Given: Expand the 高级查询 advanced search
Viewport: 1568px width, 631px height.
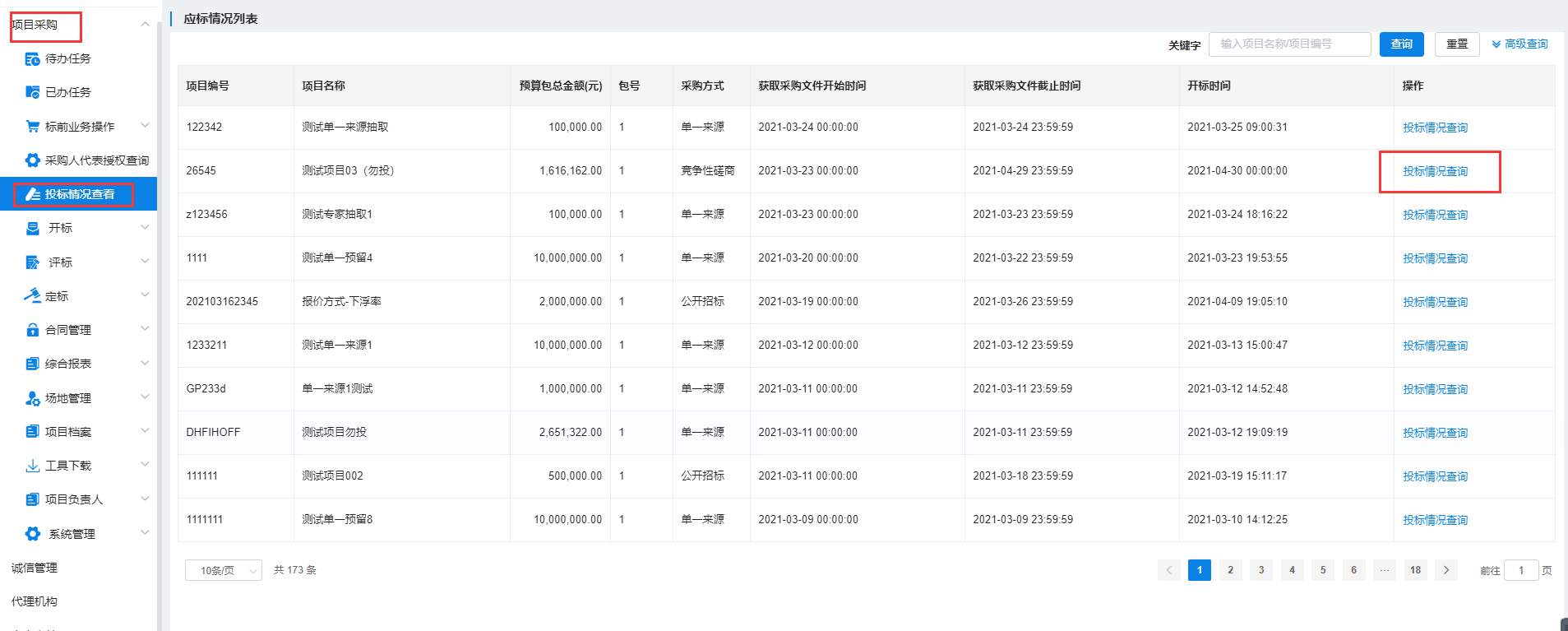Looking at the screenshot, I should [x=1519, y=44].
